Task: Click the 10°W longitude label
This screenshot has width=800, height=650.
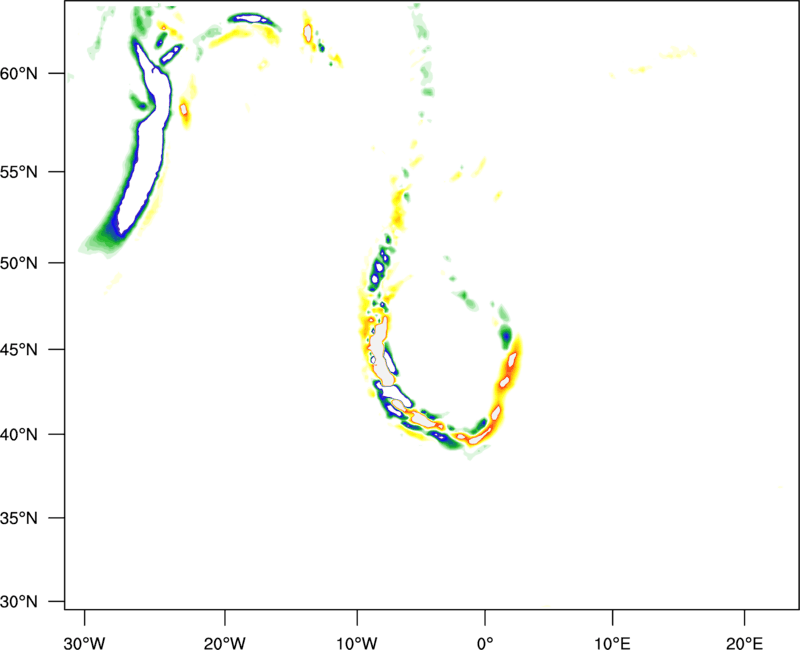Action: pos(357,643)
